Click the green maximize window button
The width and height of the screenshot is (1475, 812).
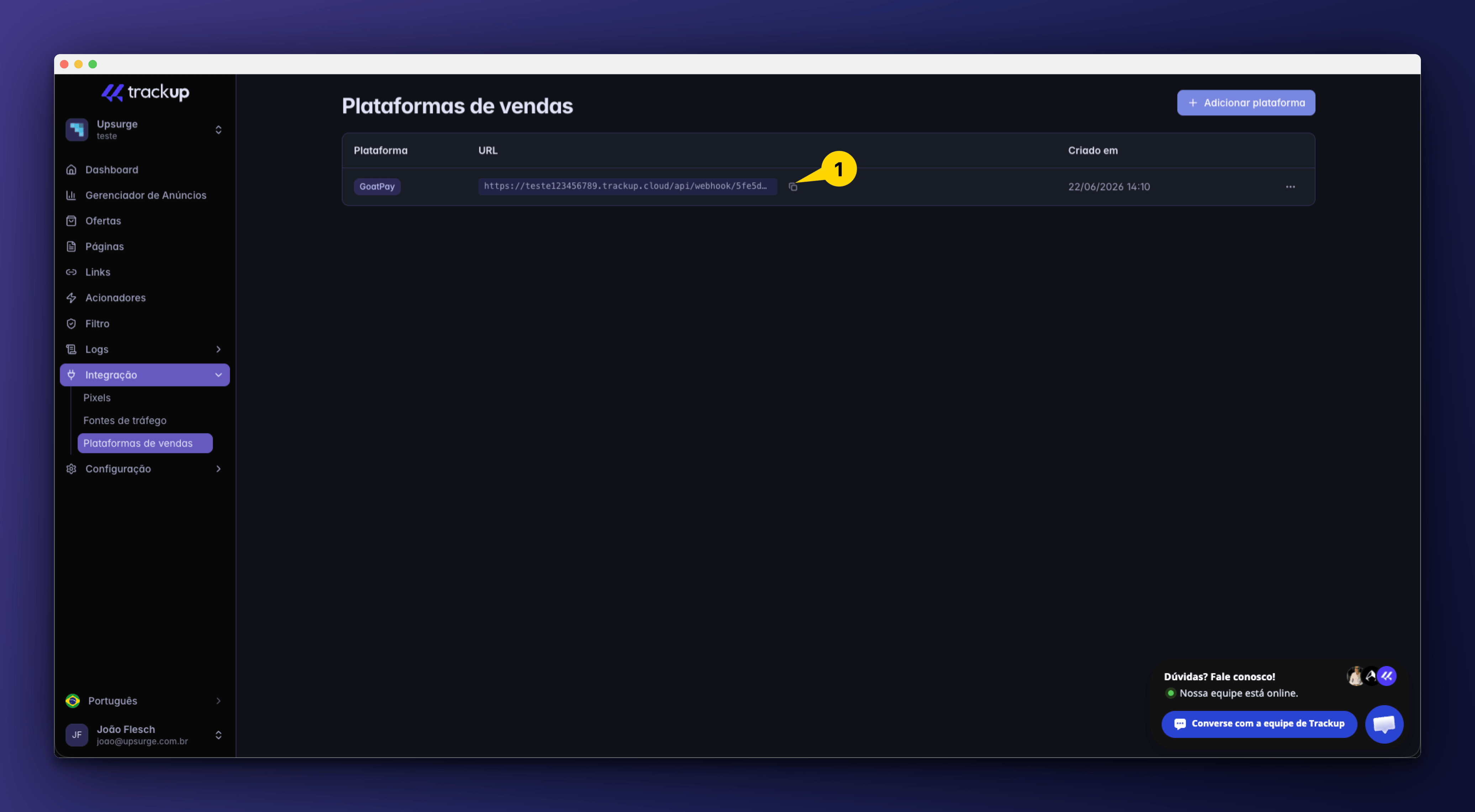point(93,64)
